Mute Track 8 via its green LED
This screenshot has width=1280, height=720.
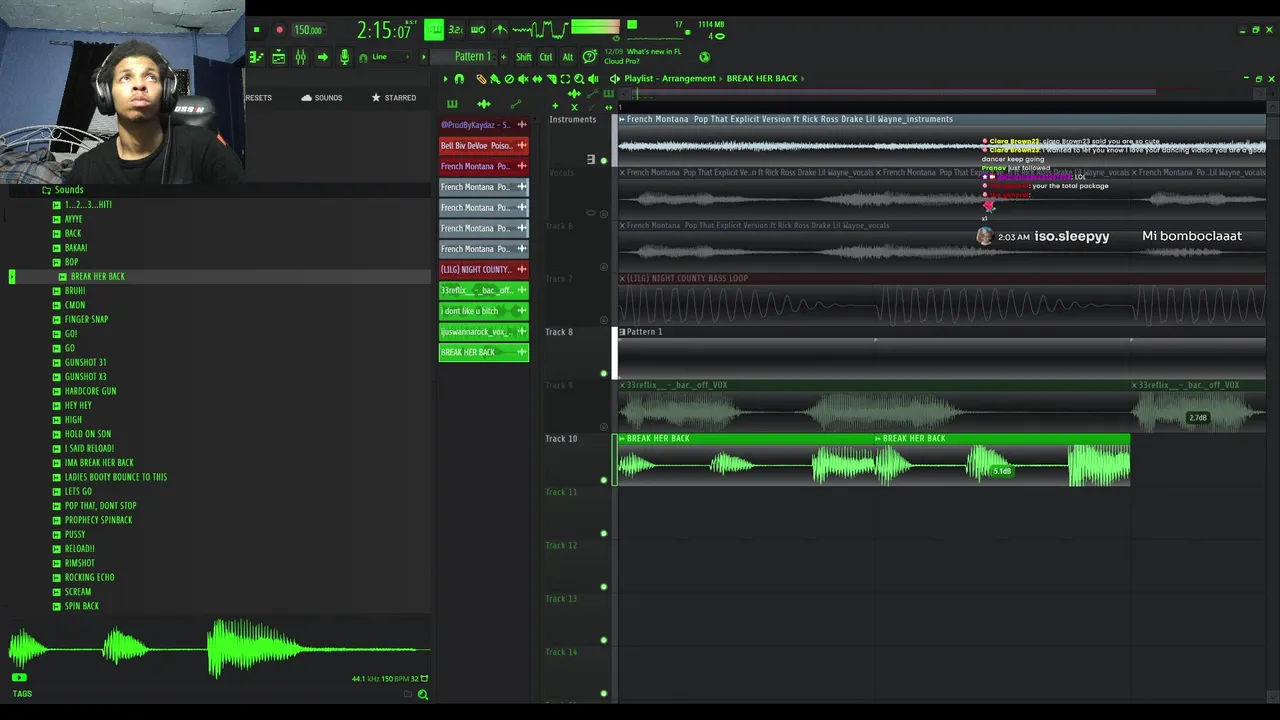(603, 374)
